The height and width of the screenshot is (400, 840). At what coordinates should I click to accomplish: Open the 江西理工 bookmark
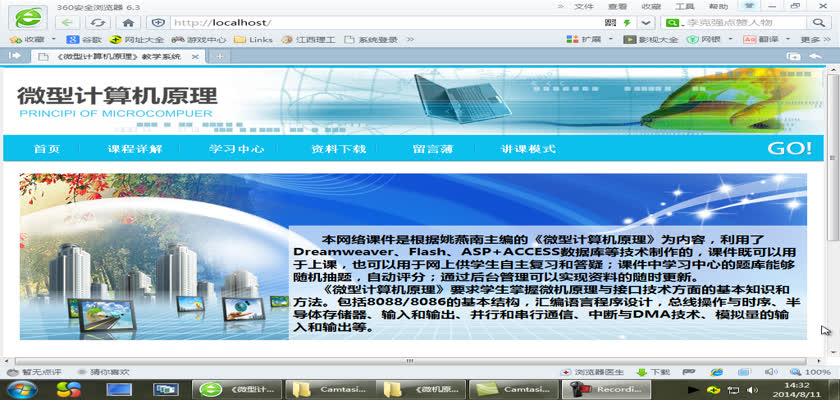pyautogui.click(x=308, y=40)
